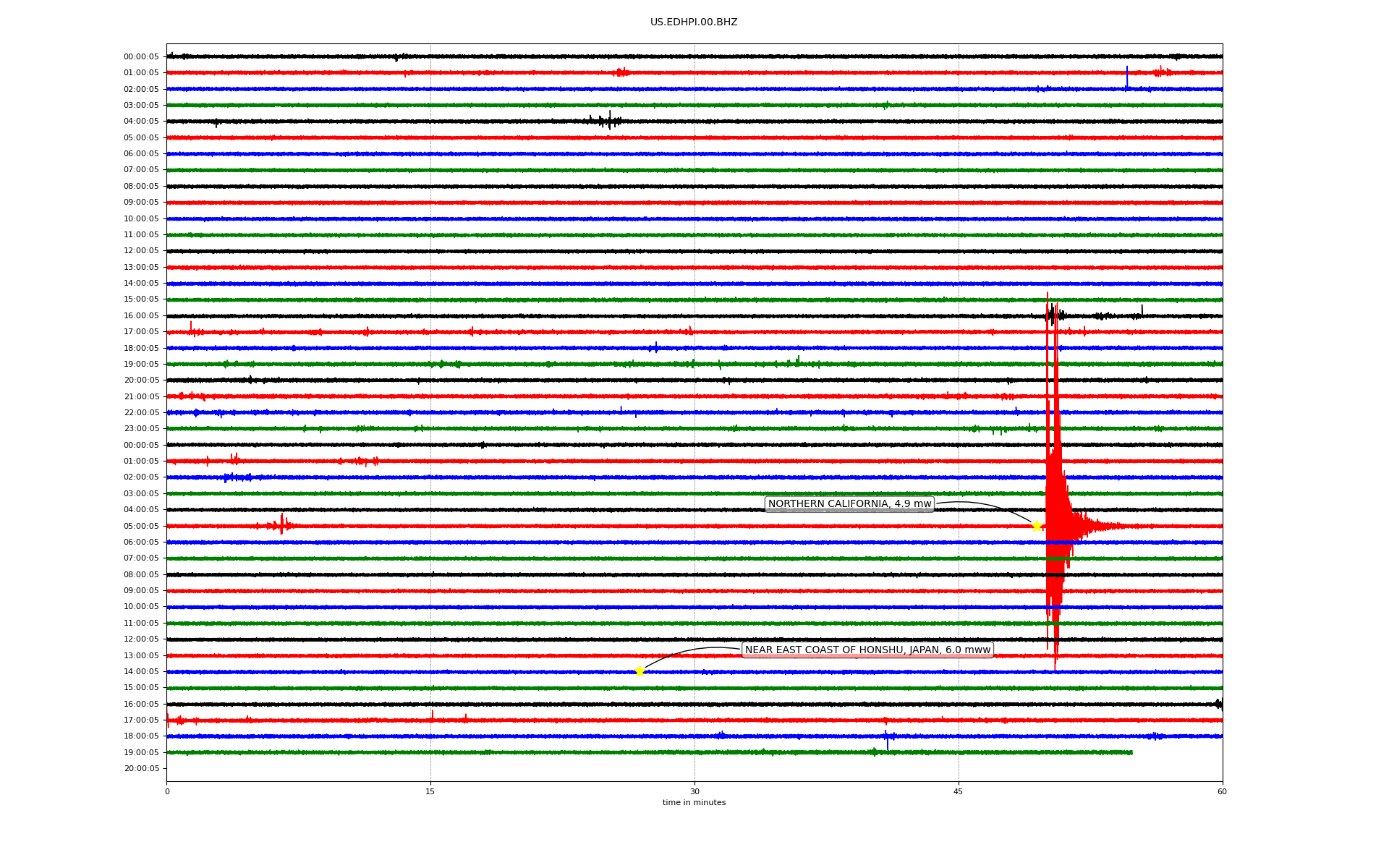This screenshot has height=868, width=1389.
Task: Click the NORTHERN CALIFORNIA, 4.9 mw label
Action: click(849, 504)
